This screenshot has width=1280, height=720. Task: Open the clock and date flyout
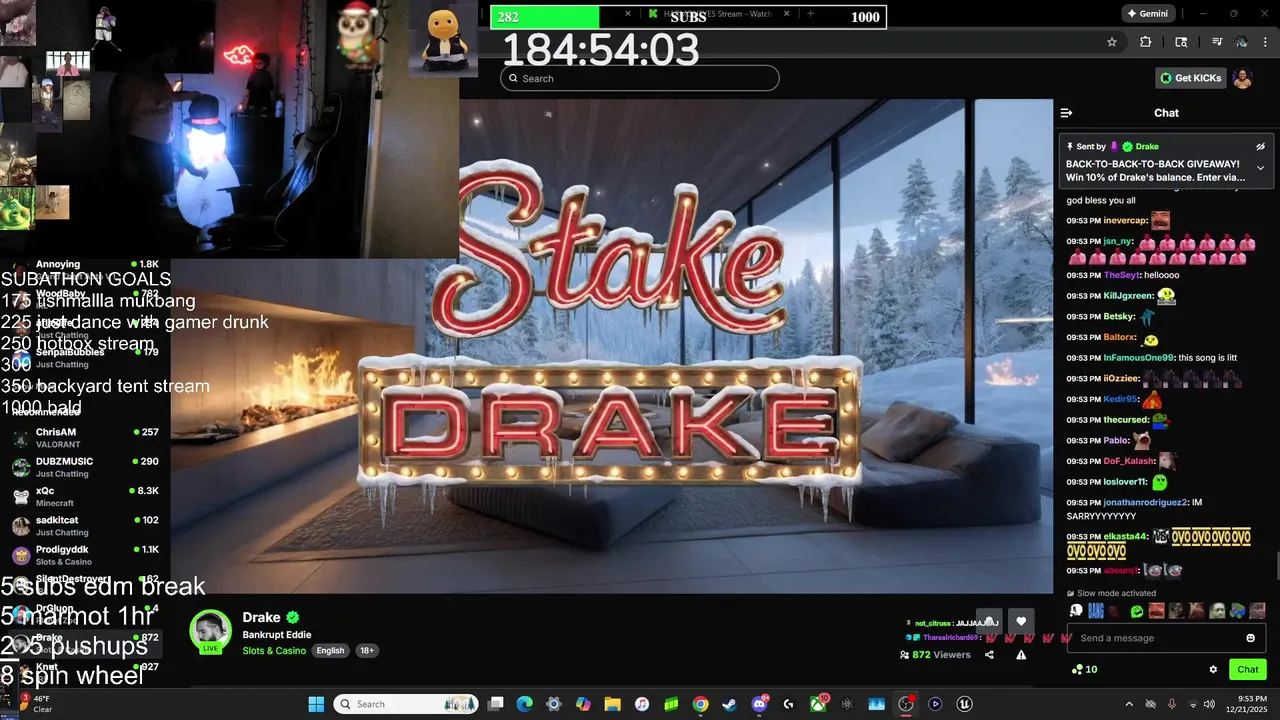pos(1246,704)
